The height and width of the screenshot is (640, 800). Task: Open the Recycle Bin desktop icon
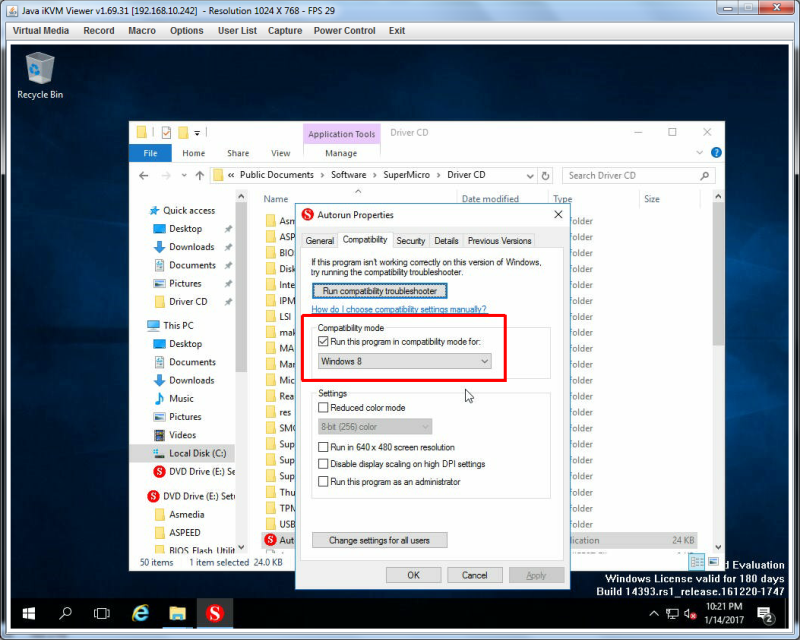(x=40, y=76)
